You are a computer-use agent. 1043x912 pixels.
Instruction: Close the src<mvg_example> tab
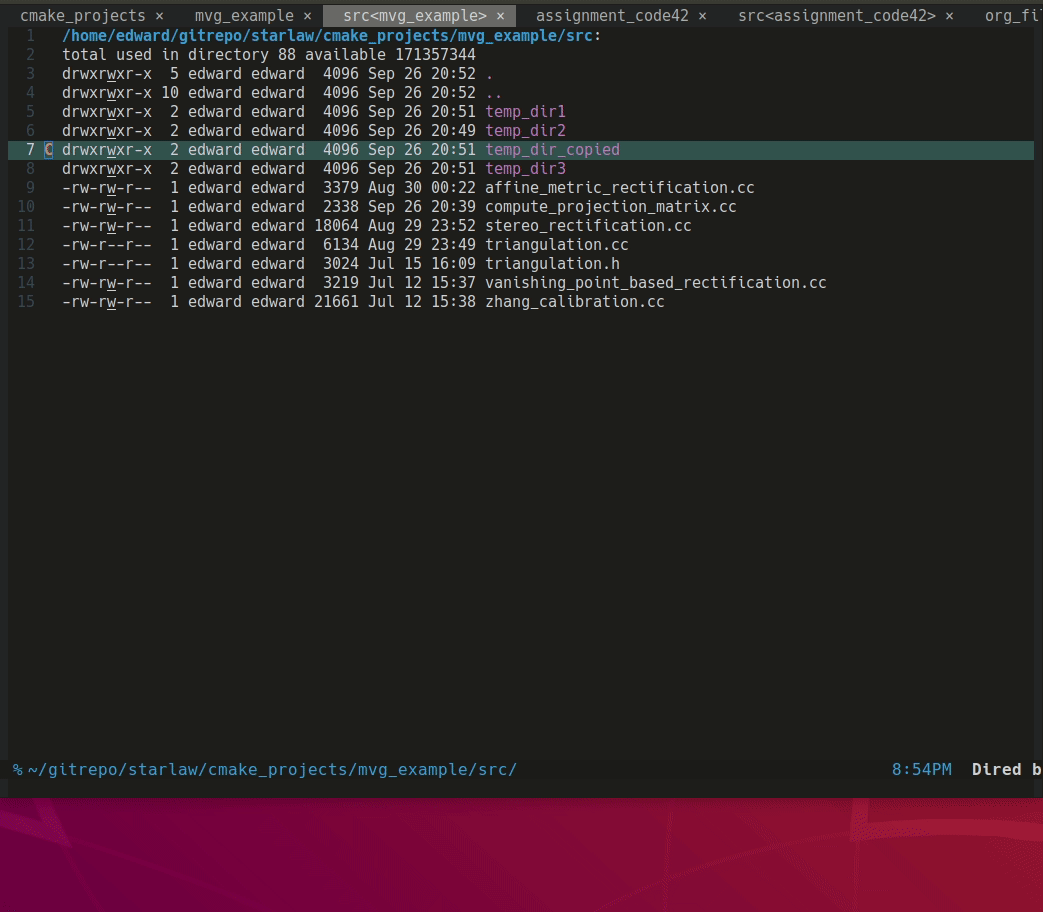coord(501,16)
